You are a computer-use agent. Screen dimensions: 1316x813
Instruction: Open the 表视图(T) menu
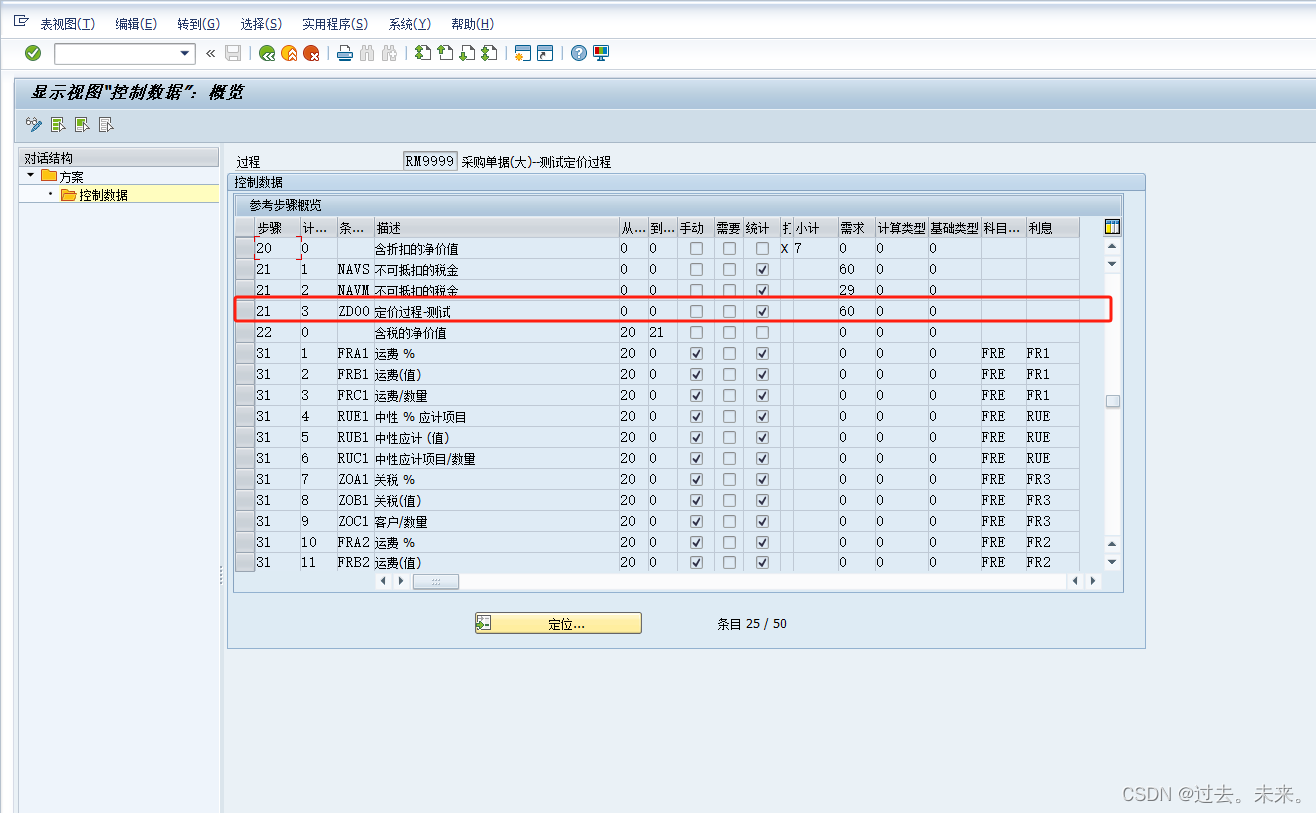click(x=68, y=24)
